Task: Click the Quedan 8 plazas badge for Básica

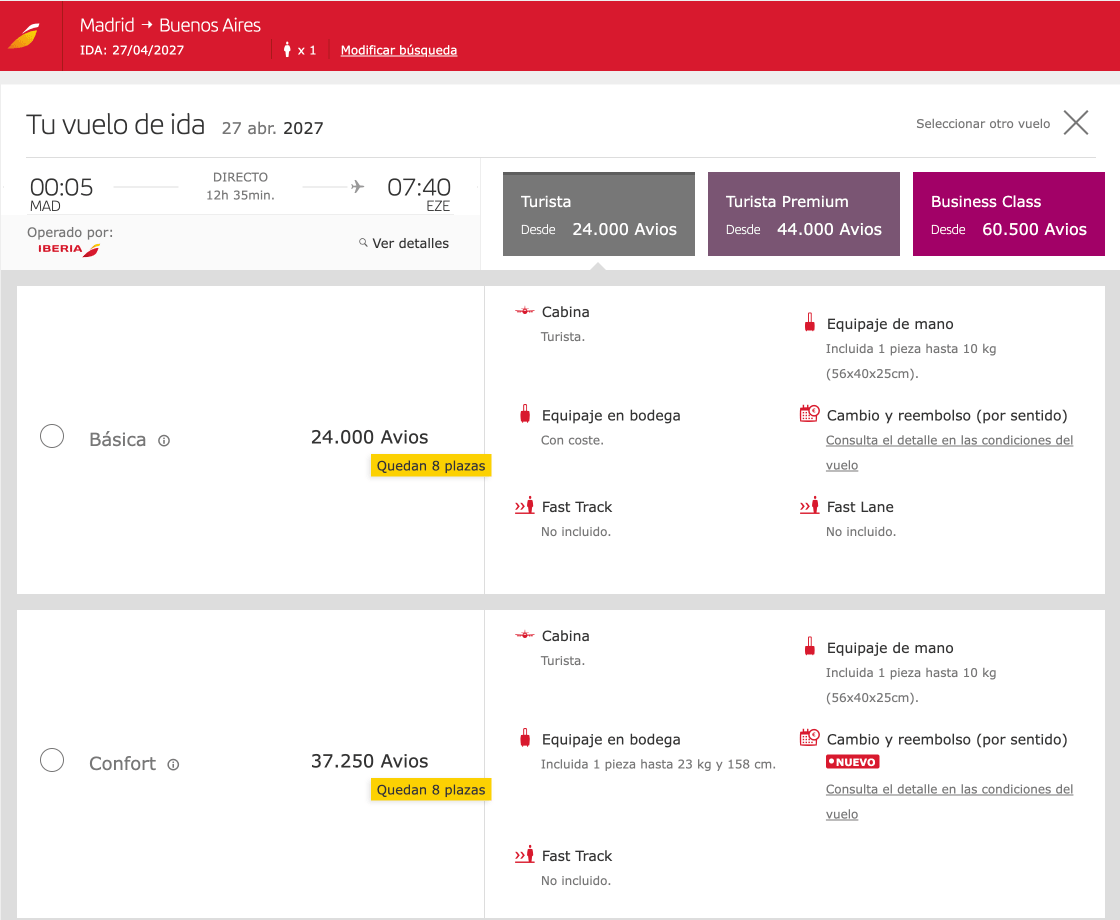Action: (x=431, y=466)
